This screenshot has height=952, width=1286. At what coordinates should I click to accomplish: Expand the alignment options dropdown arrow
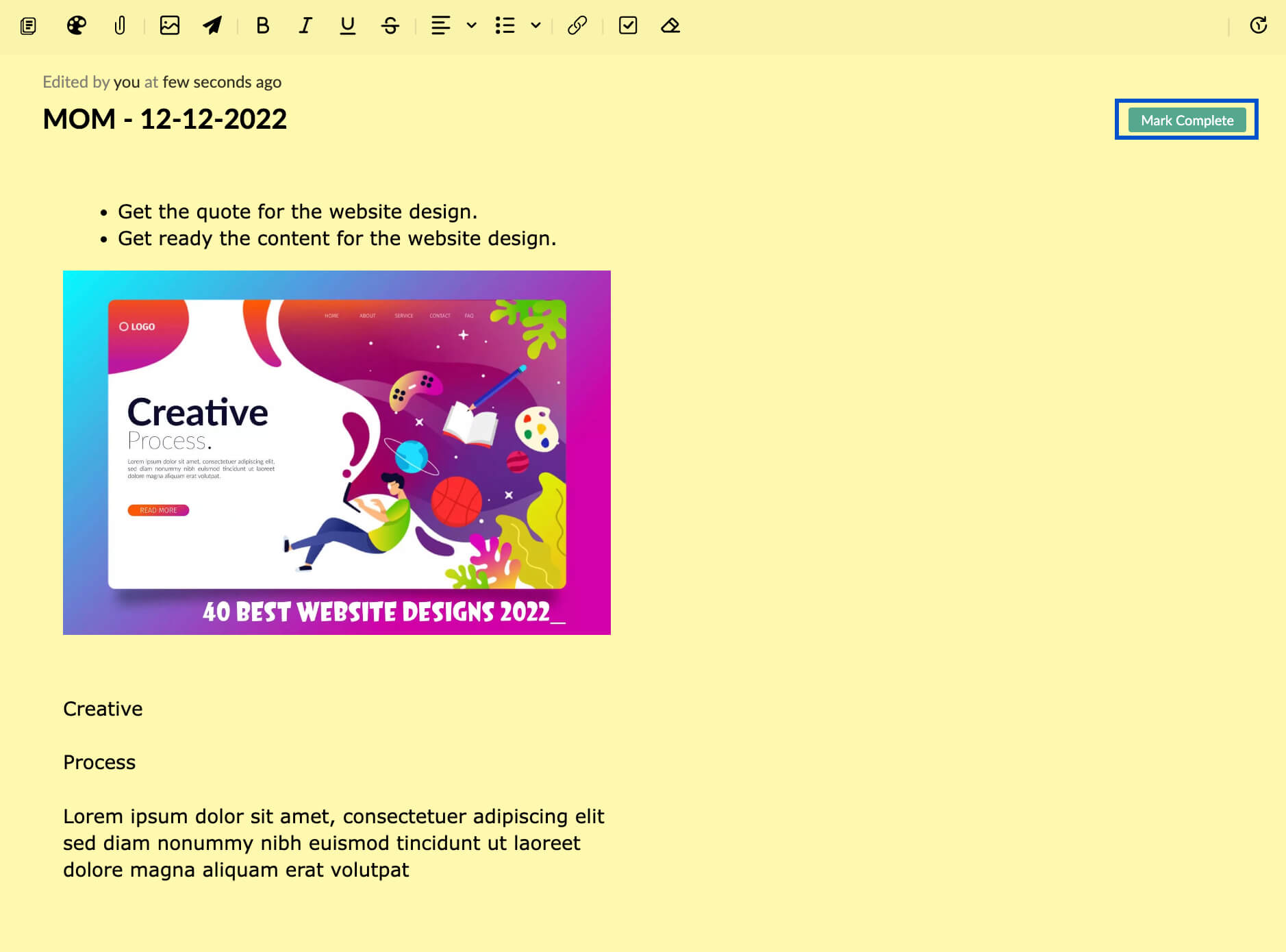click(x=471, y=26)
